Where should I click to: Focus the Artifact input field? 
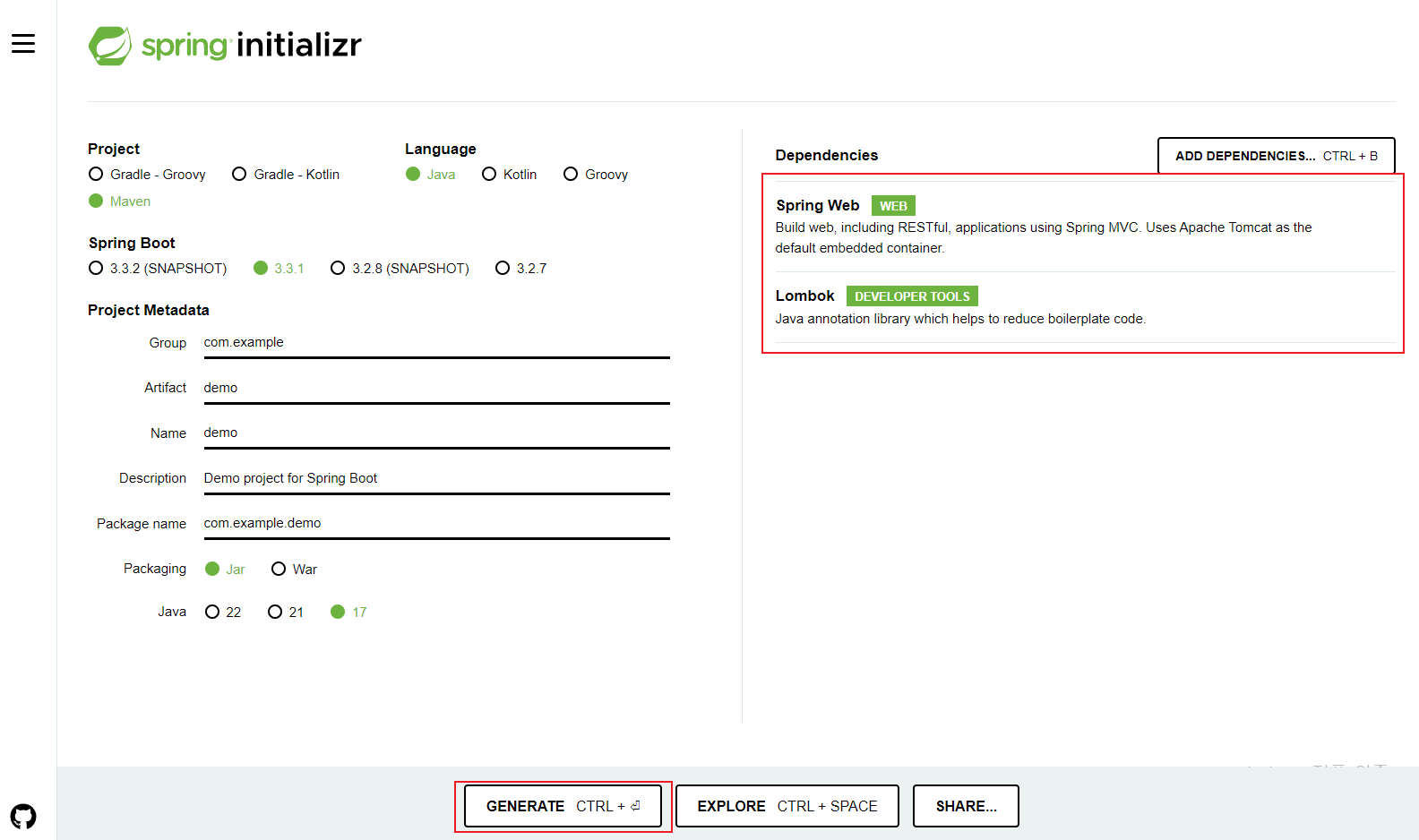(x=437, y=389)
